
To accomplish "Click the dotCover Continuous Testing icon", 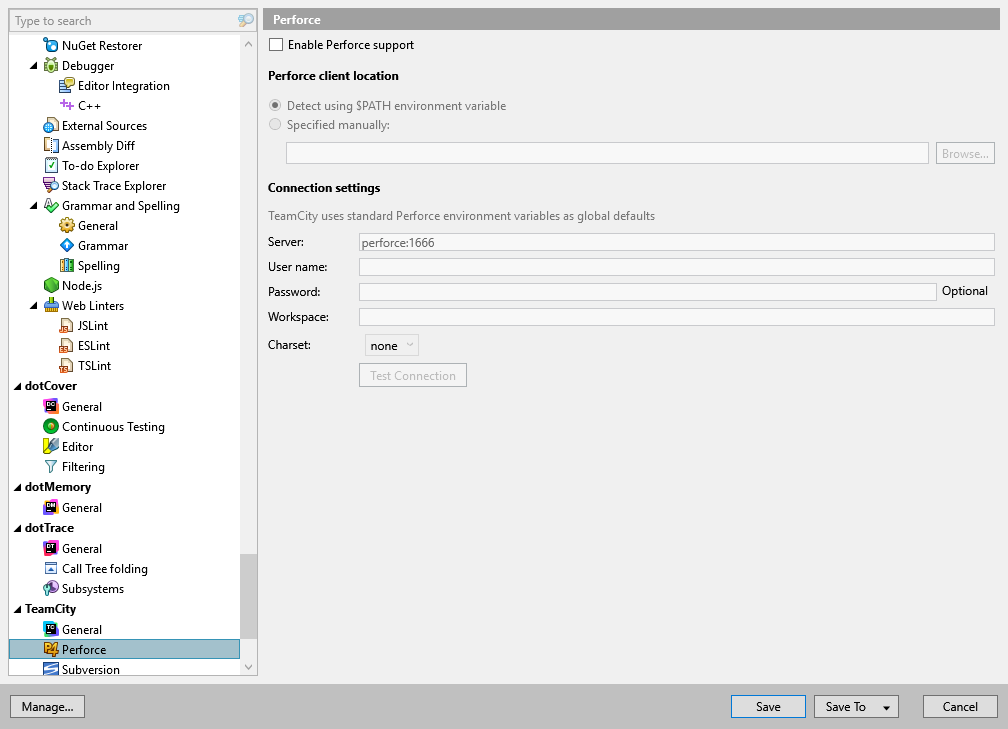I will [50, 426].
